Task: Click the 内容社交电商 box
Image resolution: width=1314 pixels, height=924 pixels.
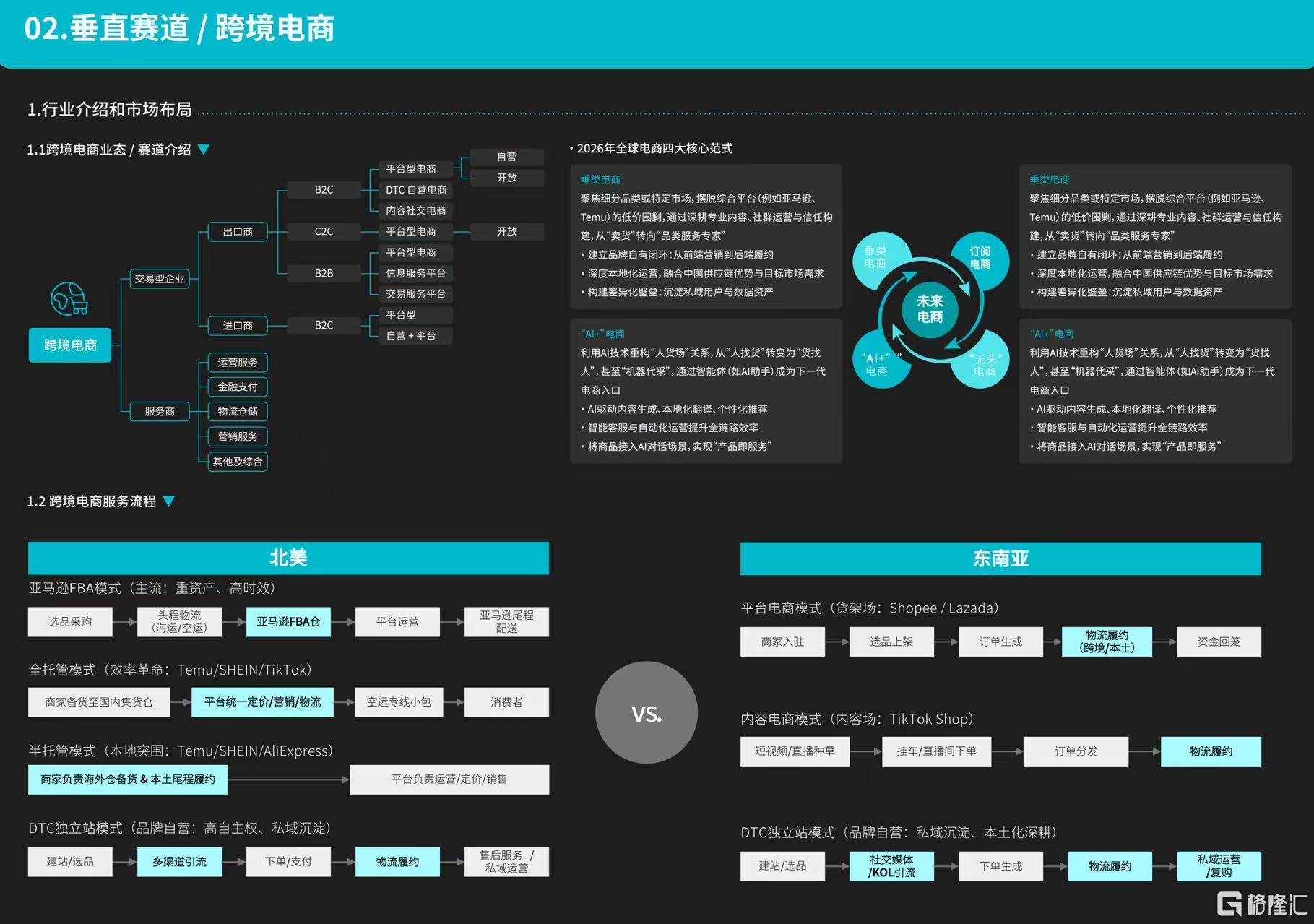Action: 416,210
